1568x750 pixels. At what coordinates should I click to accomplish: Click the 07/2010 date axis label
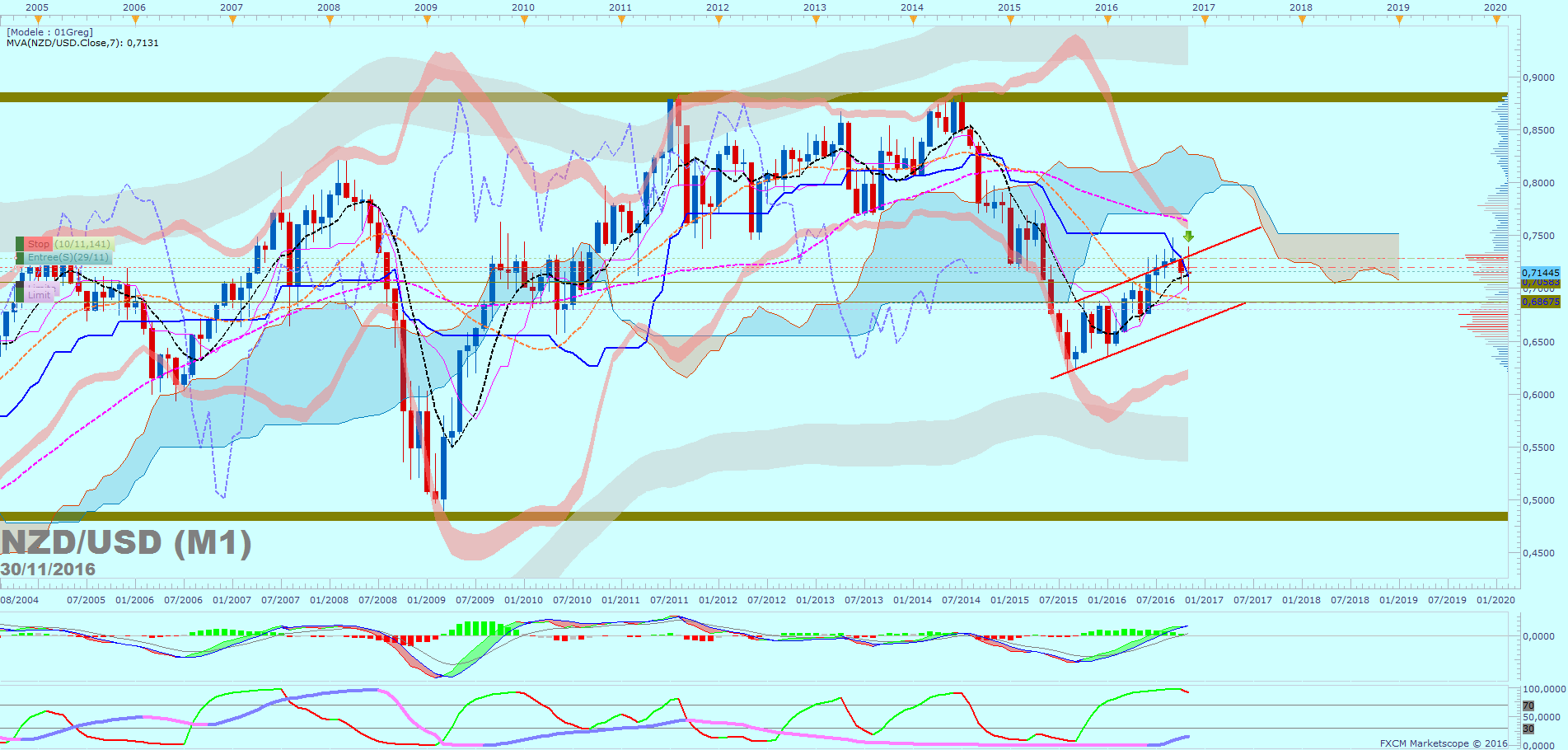(572, 600)
